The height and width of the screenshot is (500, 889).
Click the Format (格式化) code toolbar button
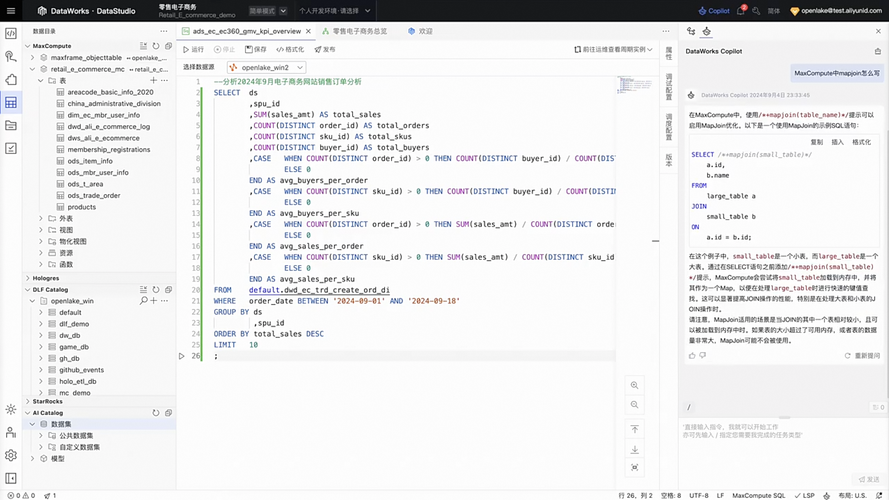coord(289,49)
